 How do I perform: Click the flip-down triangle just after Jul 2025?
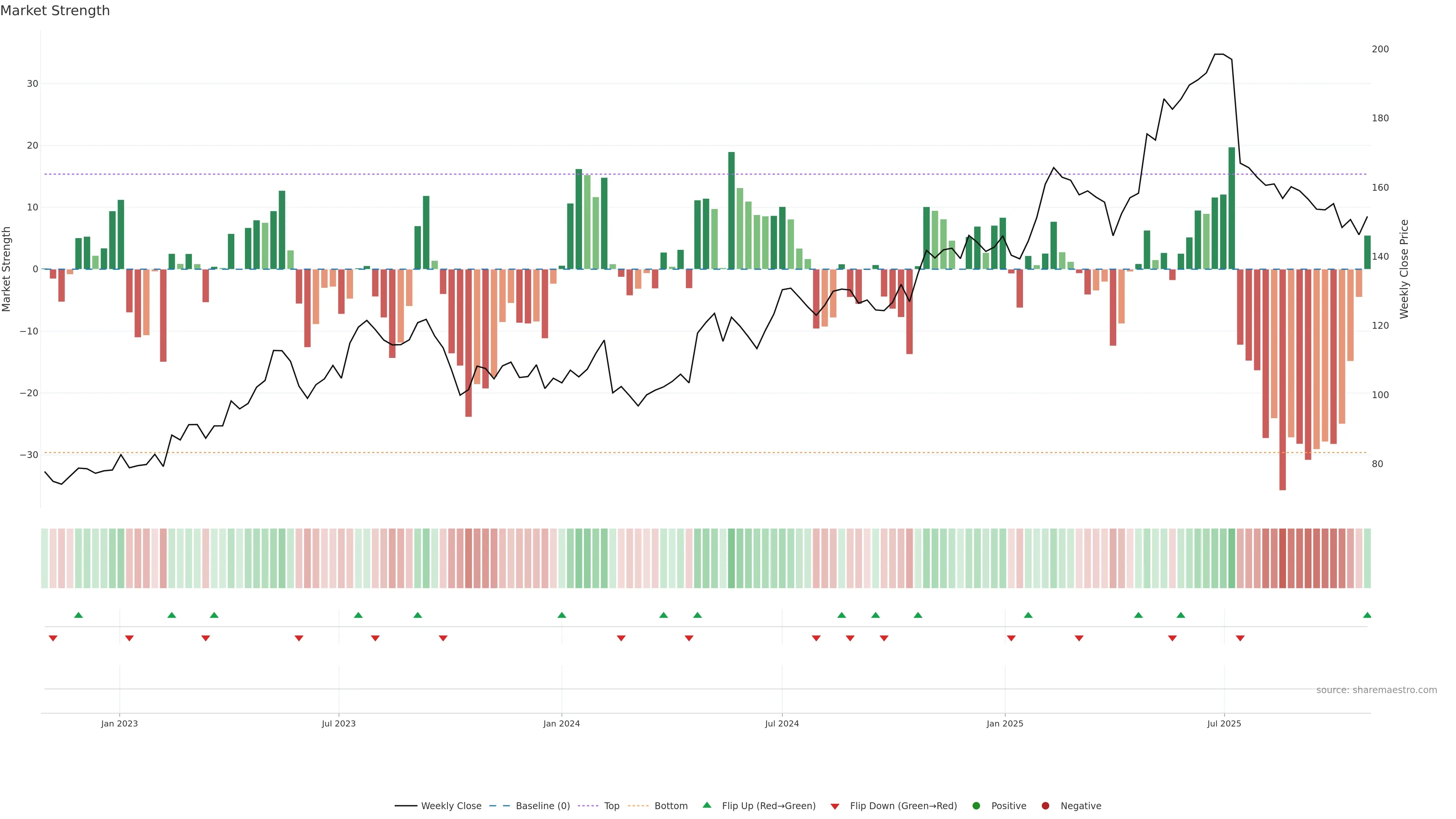click(x=1240, y=638)
